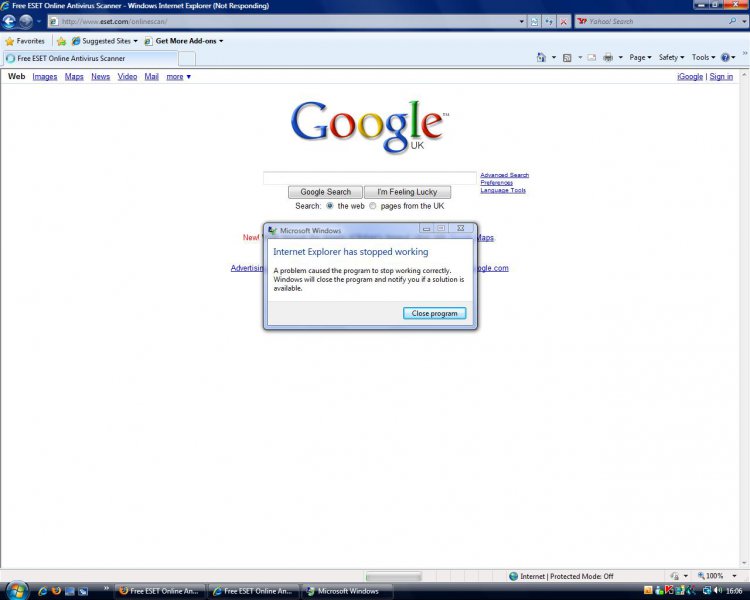
Task: Launch Firefox from Quick Launch
Action: [x=56, y=591]
